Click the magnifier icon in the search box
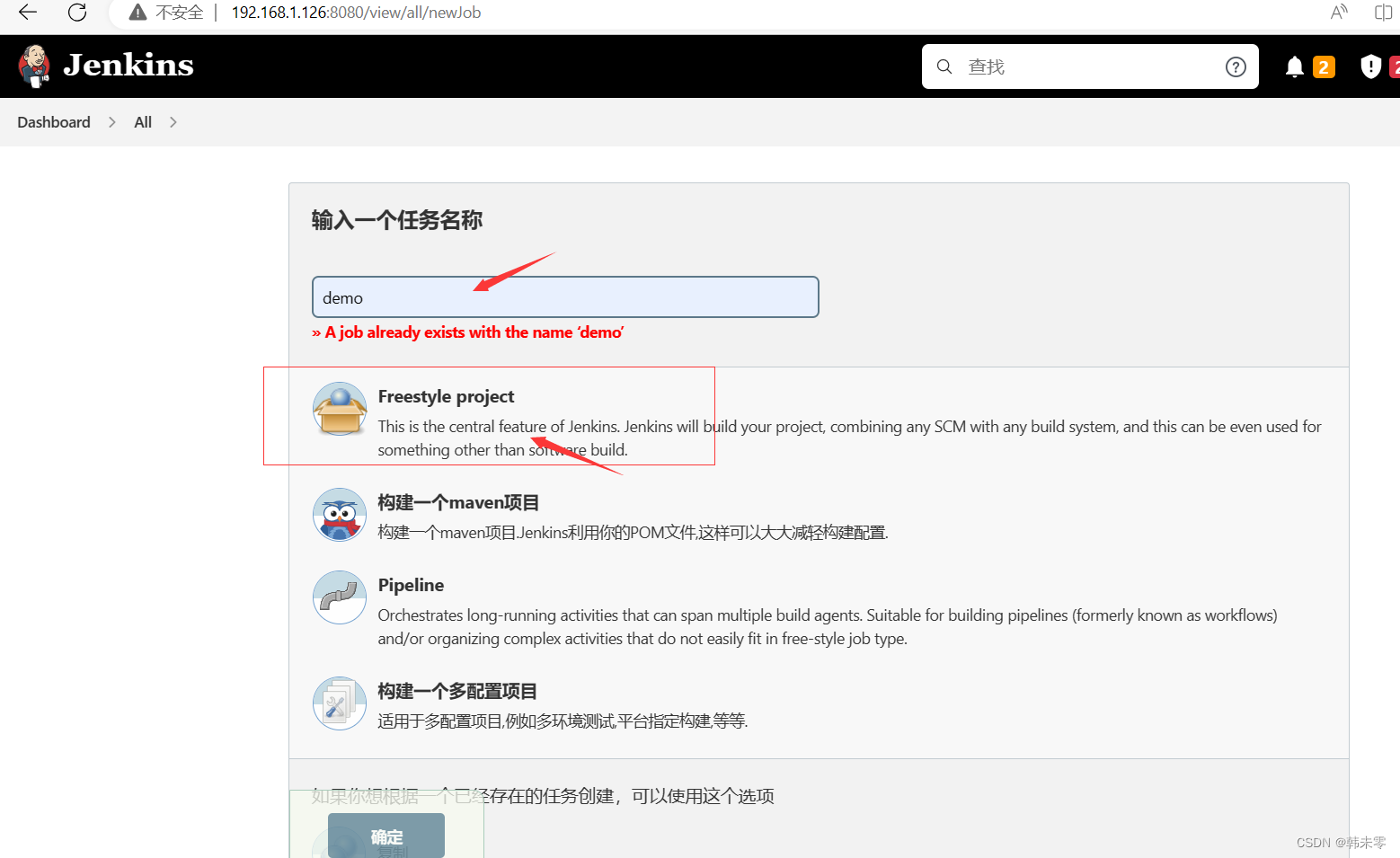This screenshot has width=1400, height=858. (944, 66)
